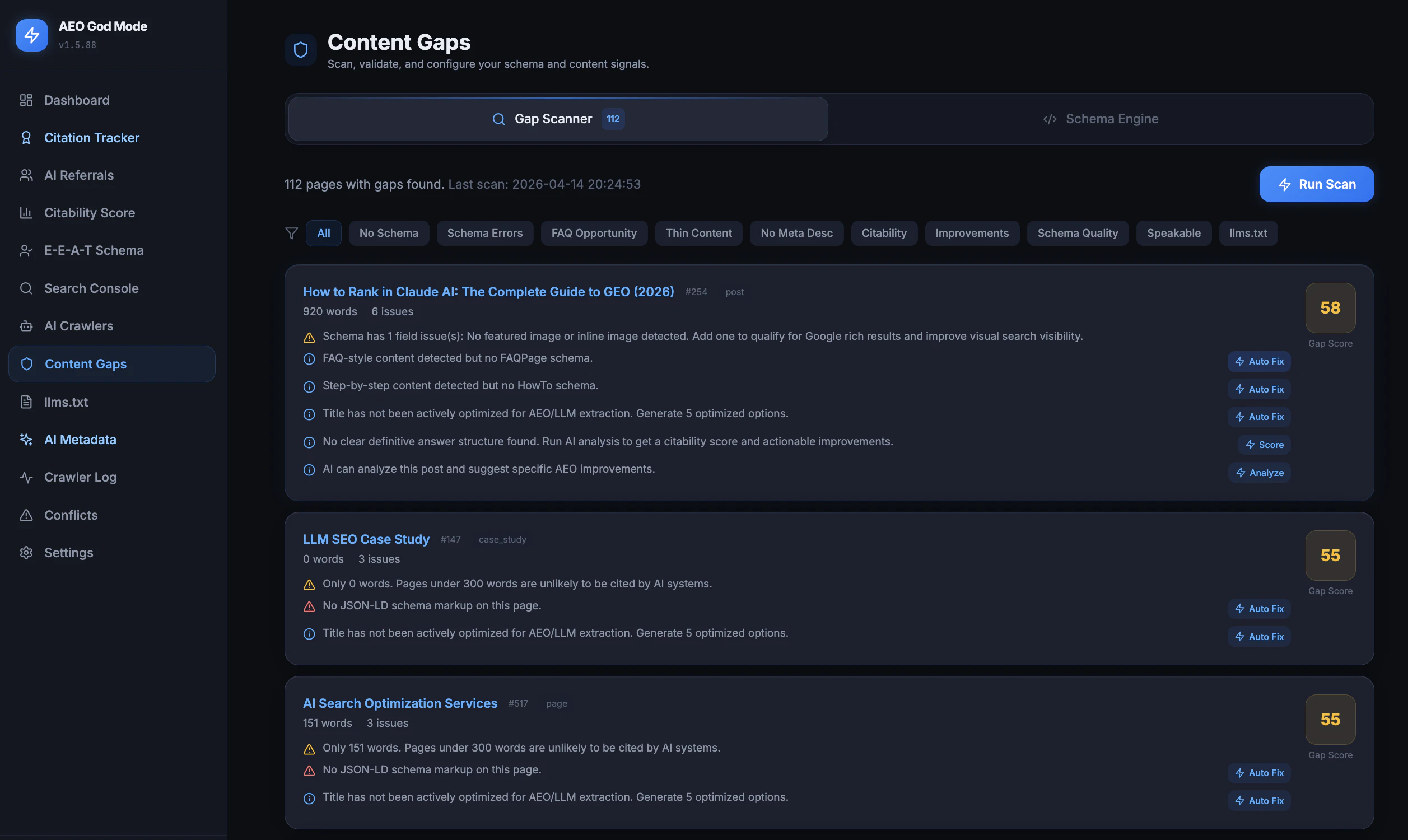
Task: Click the Settings gear icon in sidebar
Action: 26,553
